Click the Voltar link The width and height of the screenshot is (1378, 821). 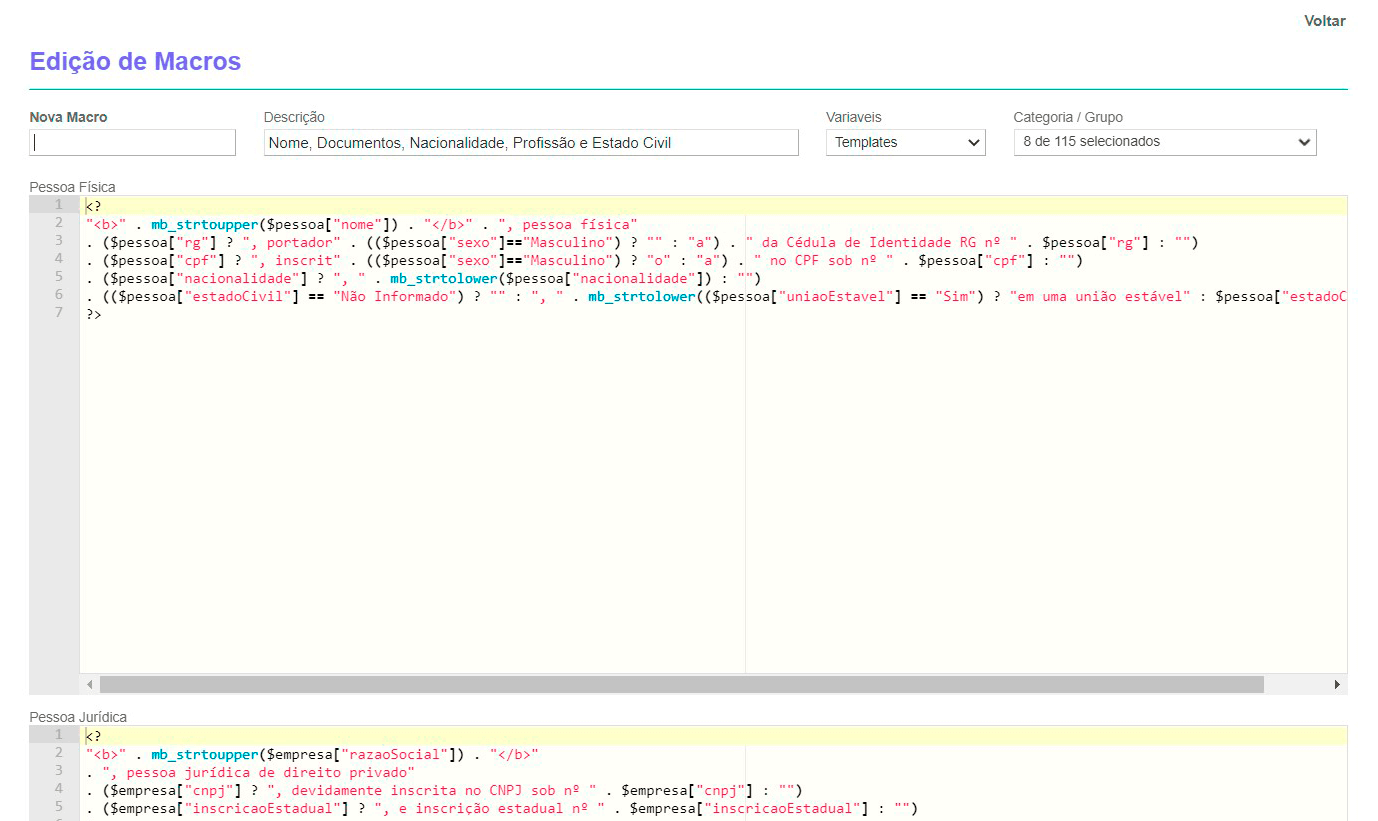pyautogui.click(x=1324, y=21)
